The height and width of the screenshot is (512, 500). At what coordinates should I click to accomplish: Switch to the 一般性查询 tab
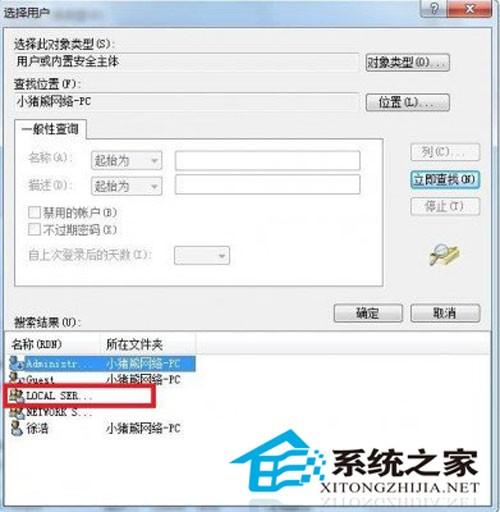click(x=50, y=129)
